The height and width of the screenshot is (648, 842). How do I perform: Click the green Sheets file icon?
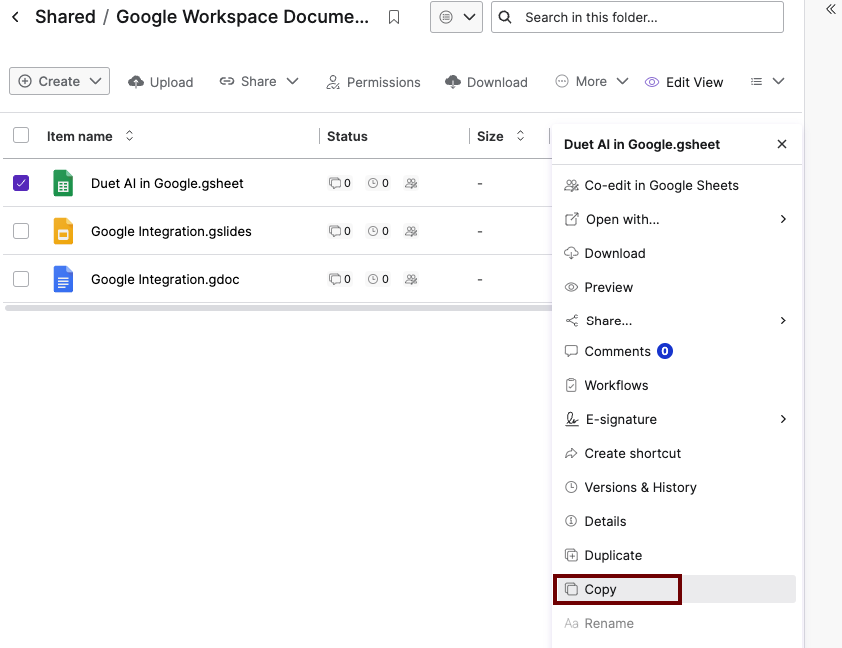coord(63,183)
